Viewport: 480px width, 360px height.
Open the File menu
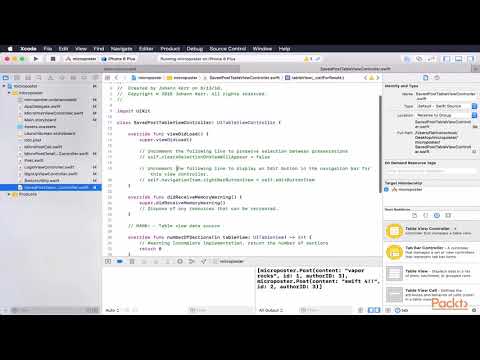point(48,49)
